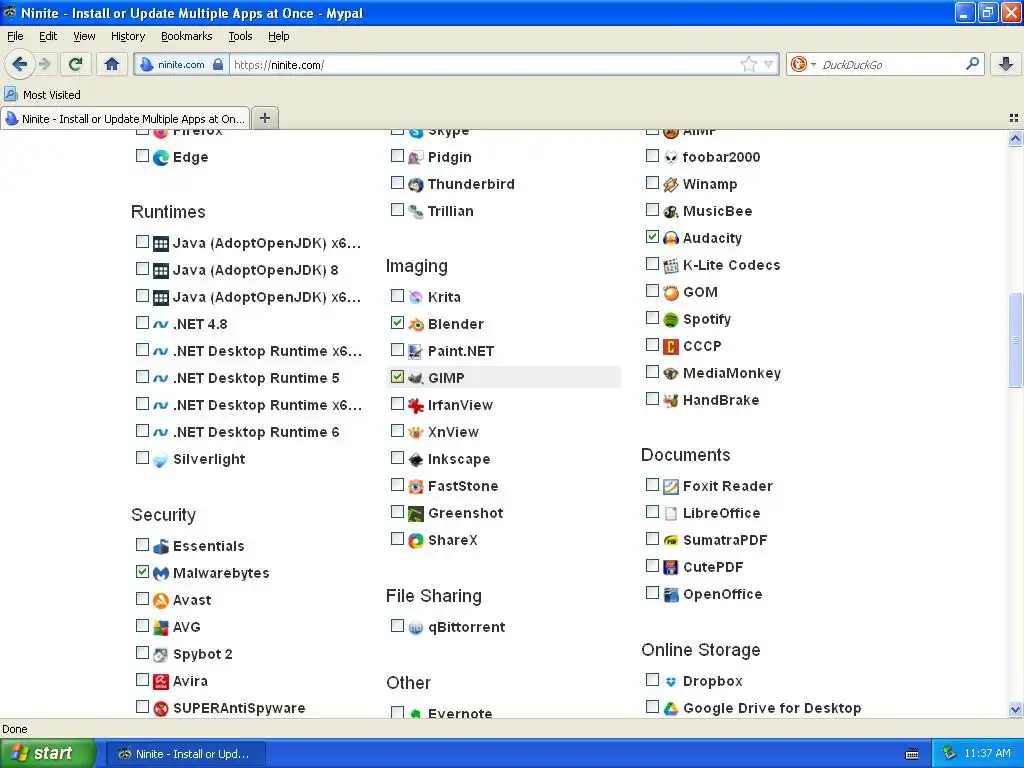Screen dimensions: 1024x768
Task: Click the Audacity headphones icon
Action: [x=671, y=238]
